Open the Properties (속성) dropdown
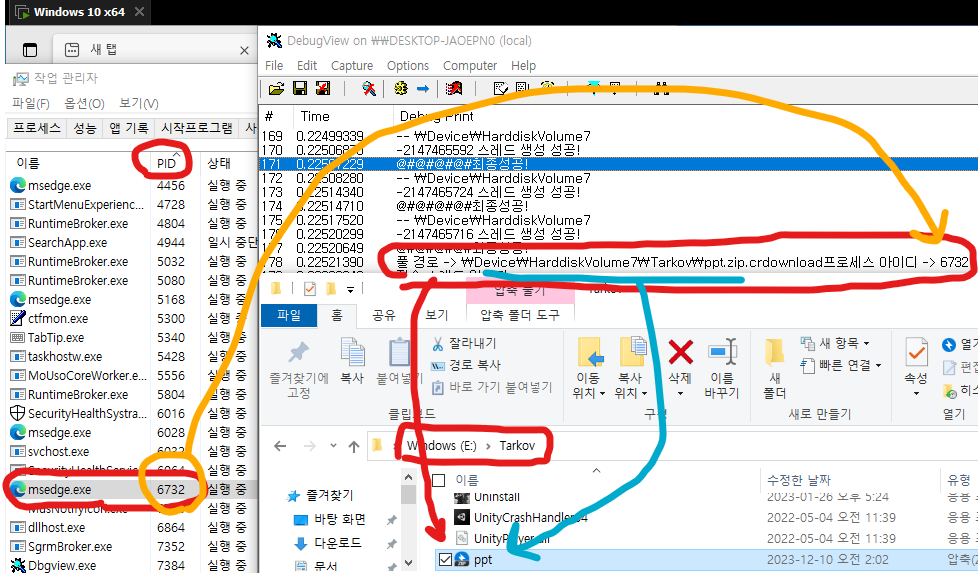The height and width of the screenshot is (573, 979). pos(916,393)
